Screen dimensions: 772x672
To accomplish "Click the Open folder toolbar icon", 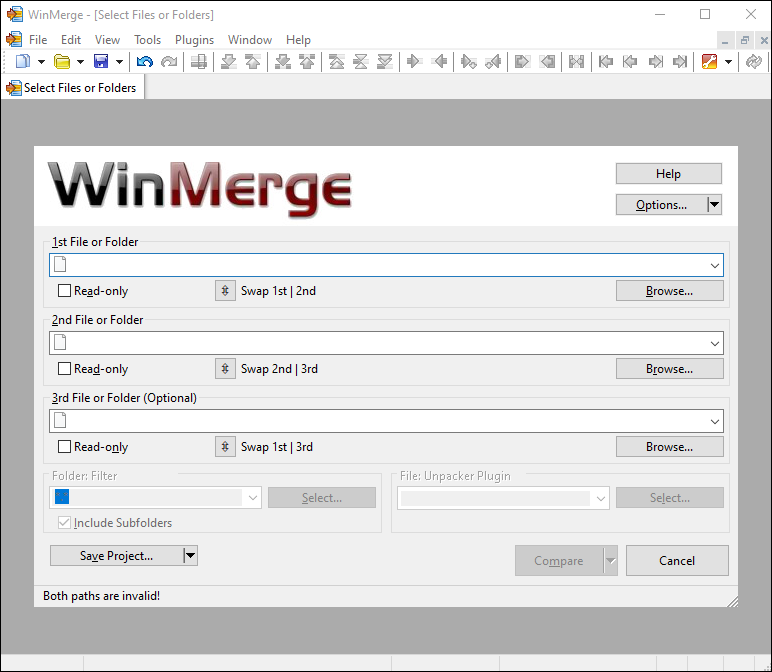I will (62, 62).
